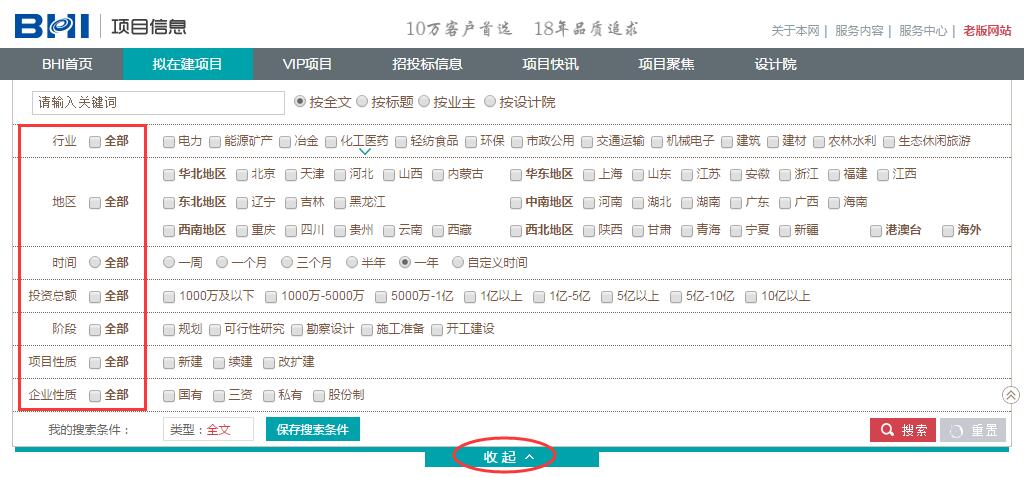Select 按标题 radio button
1024x477 pixels.
[x=362, y=102]
